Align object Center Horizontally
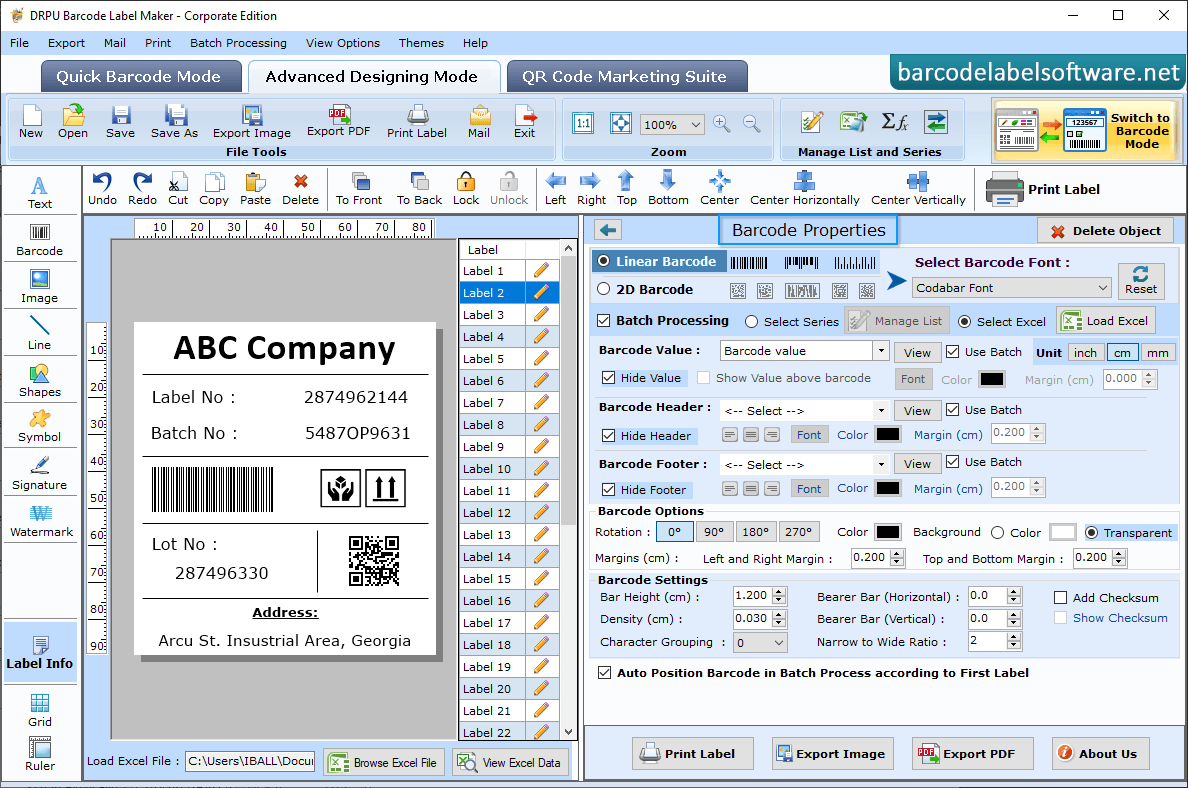1188x788 pixels. click(x=805, y=189)
